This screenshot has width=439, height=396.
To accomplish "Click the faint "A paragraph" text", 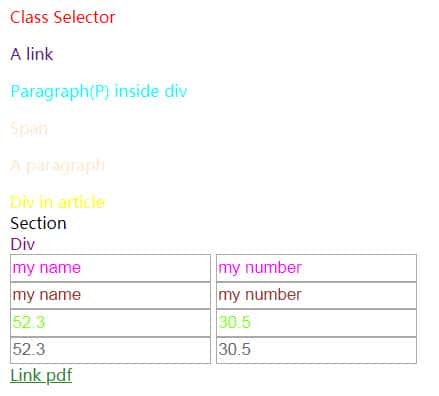I will coord(57,165).
